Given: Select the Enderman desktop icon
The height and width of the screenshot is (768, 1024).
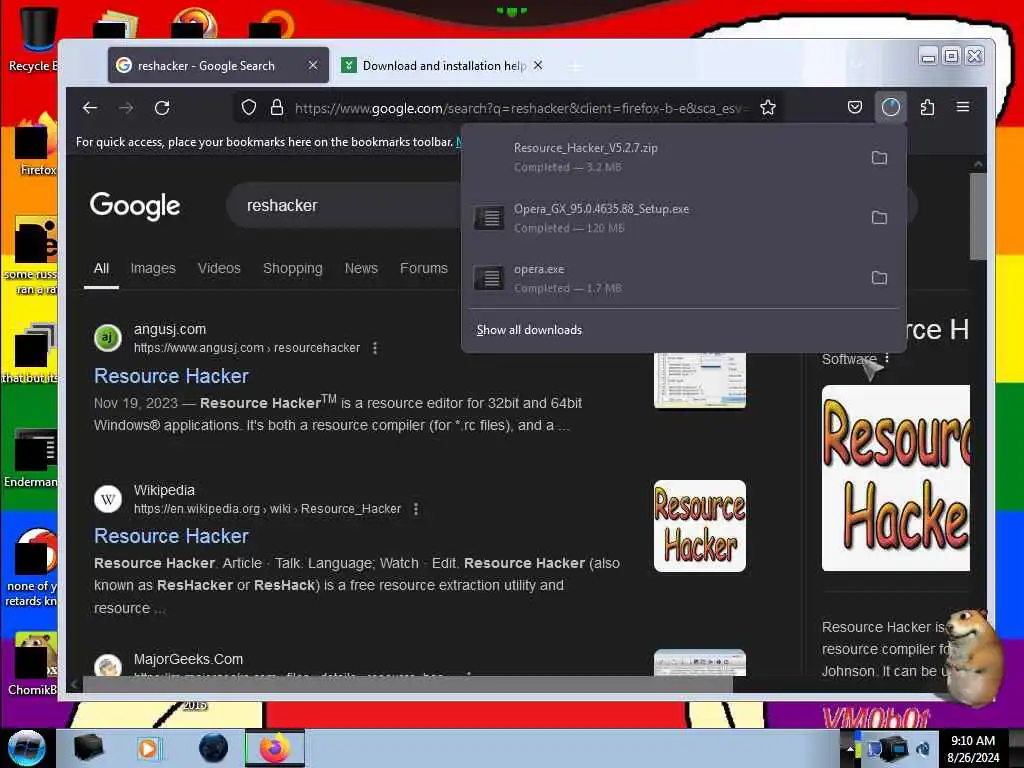Looking at the screenshot, I should tap(32, 457).
